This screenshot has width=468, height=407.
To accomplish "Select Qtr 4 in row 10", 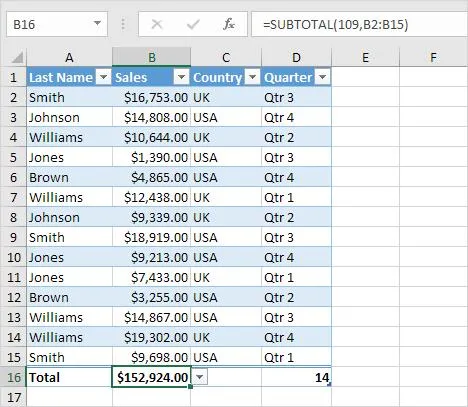I will 296,257.
